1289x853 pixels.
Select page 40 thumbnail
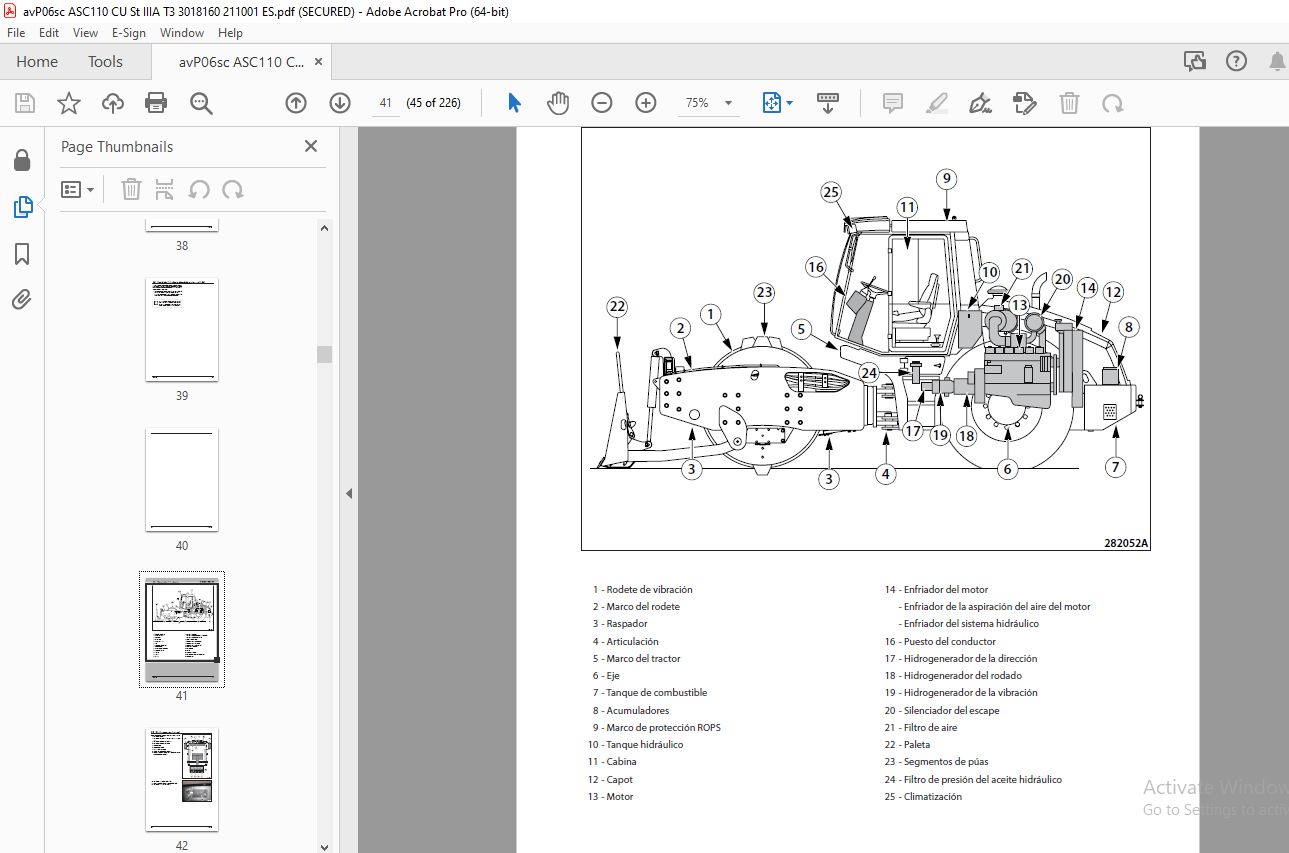[x=182, y=480]
